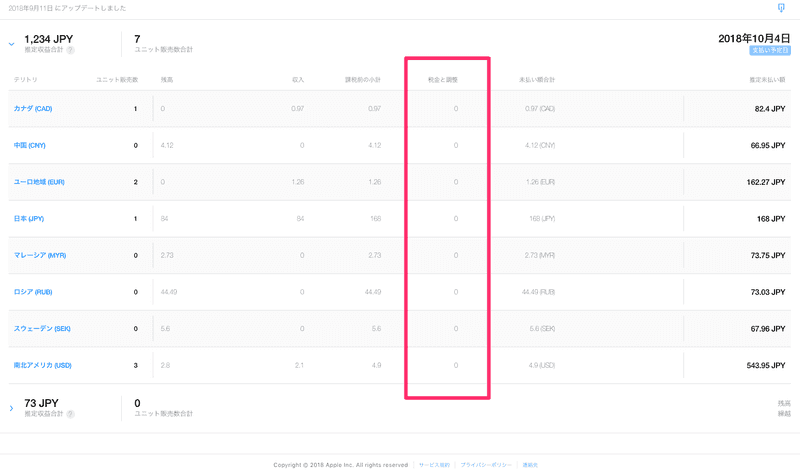The height and width of the screenshot is (472, 800).
Task: Open the マレーシア (MYR) territory link
Action: [40, 256]
